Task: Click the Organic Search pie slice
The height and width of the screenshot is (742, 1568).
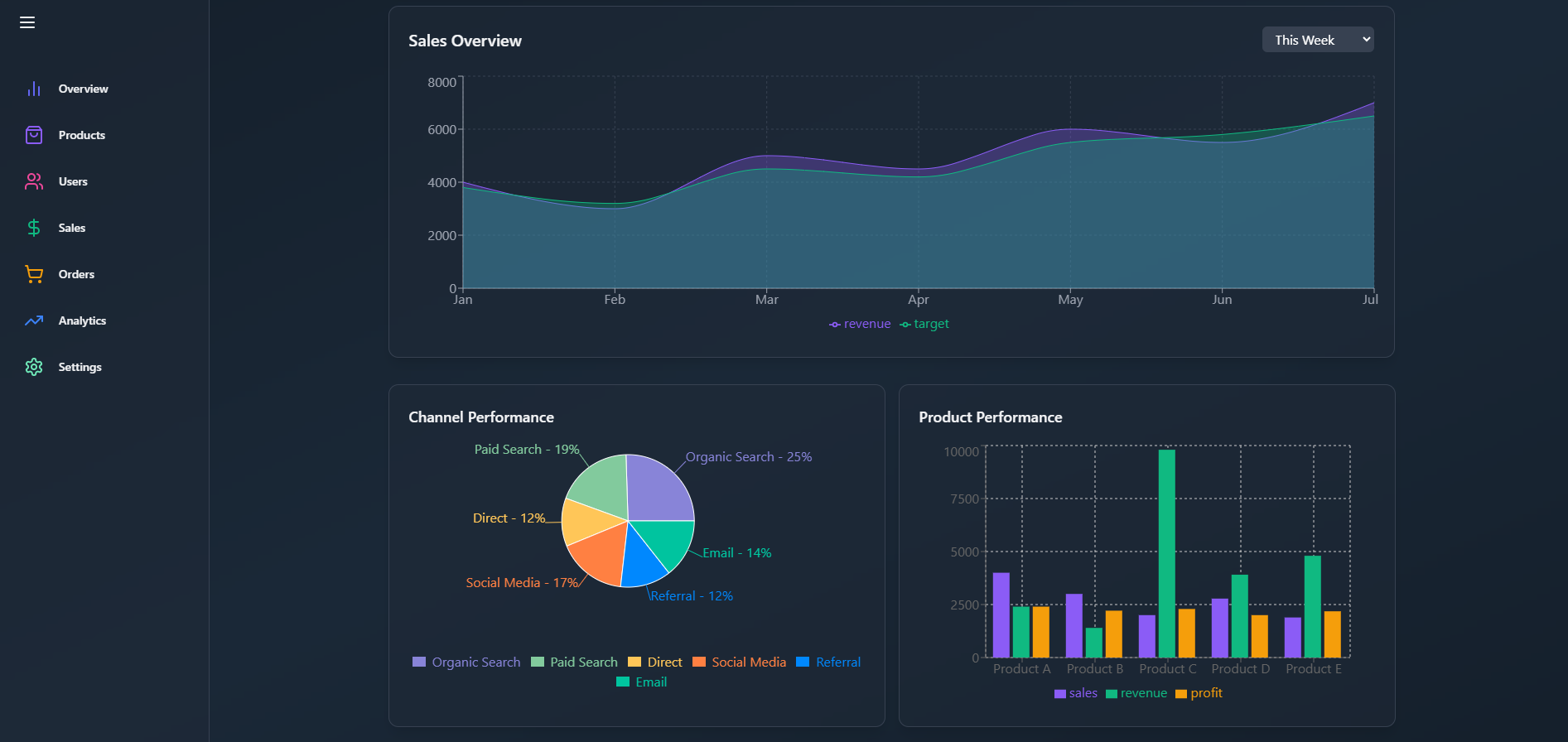Action: 659,489
